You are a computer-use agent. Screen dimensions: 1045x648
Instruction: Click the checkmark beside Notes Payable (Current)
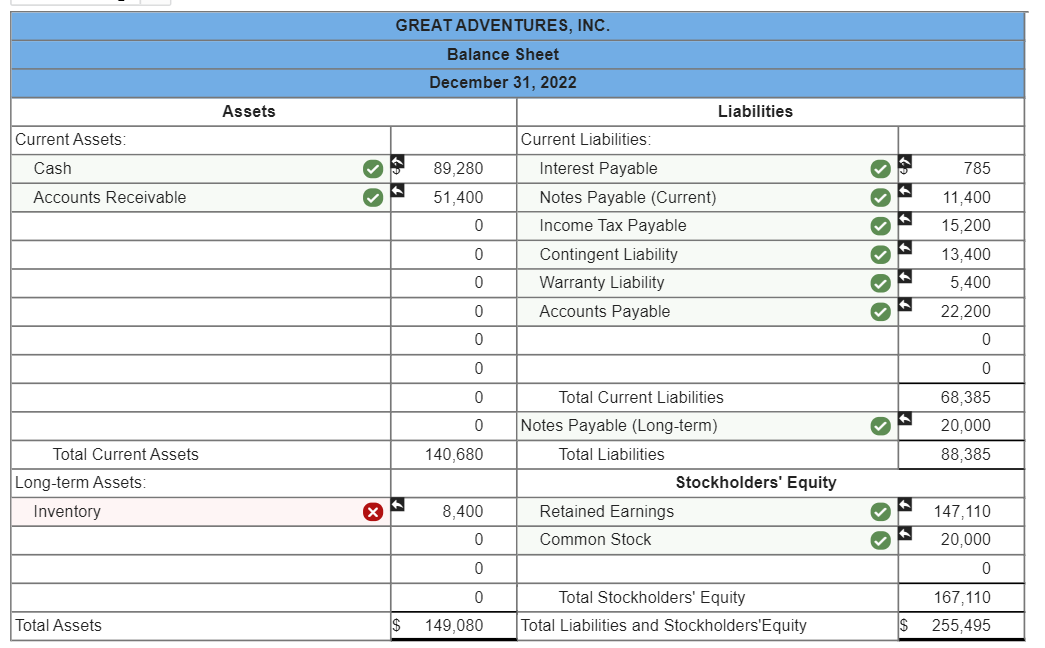880,197
